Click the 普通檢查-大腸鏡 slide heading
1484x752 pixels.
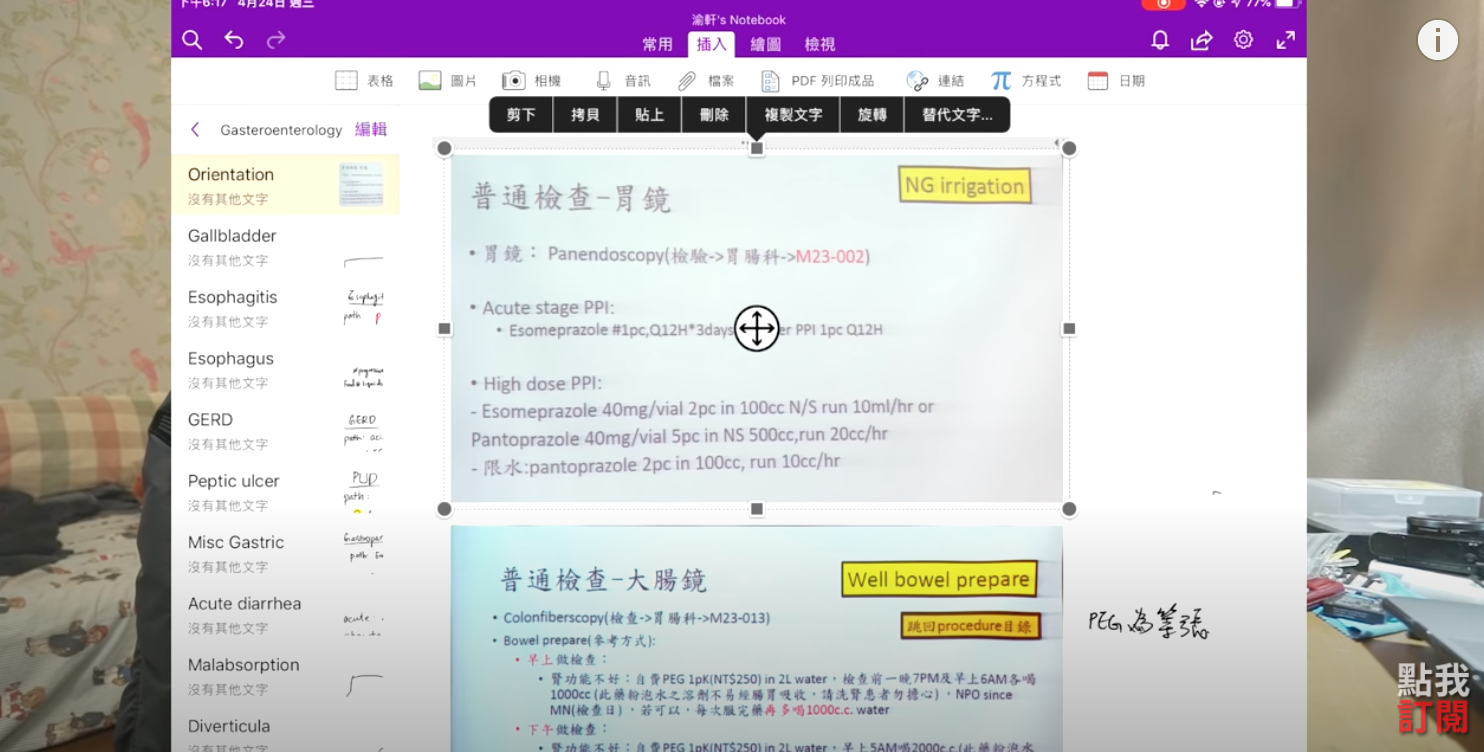(604, 579)
